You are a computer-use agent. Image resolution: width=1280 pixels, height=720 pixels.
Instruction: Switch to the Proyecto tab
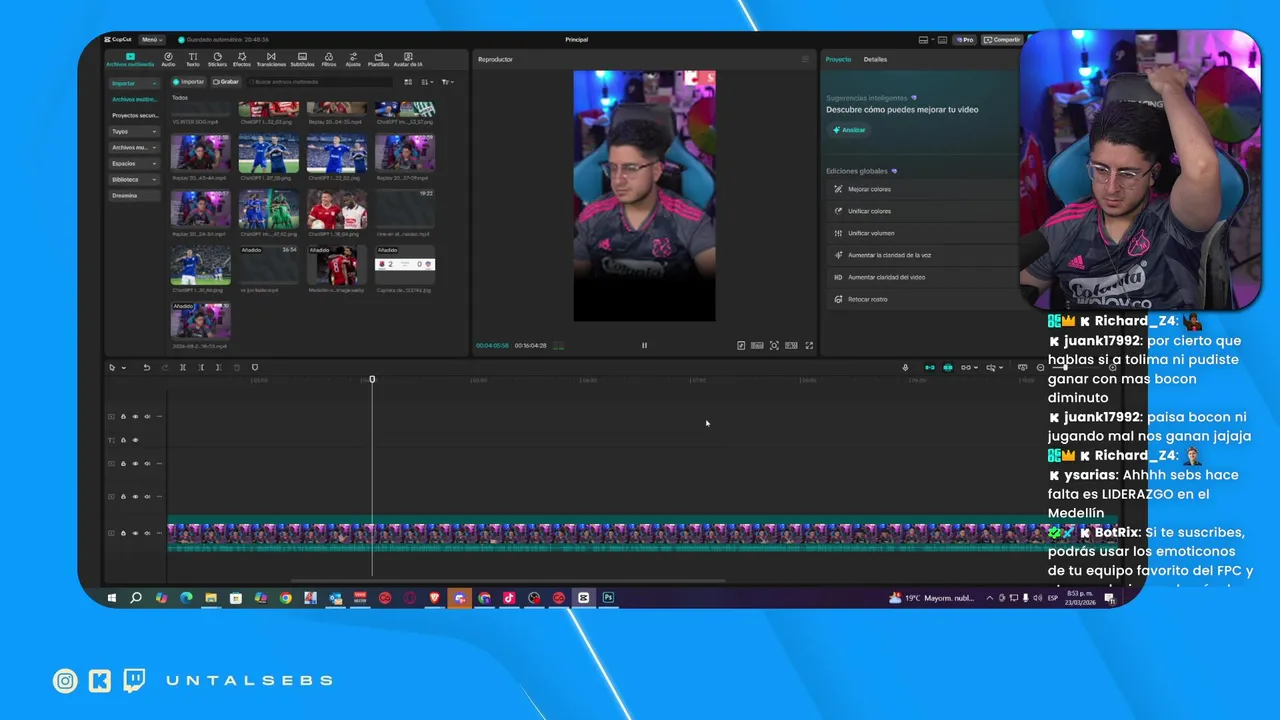(838, 59)
